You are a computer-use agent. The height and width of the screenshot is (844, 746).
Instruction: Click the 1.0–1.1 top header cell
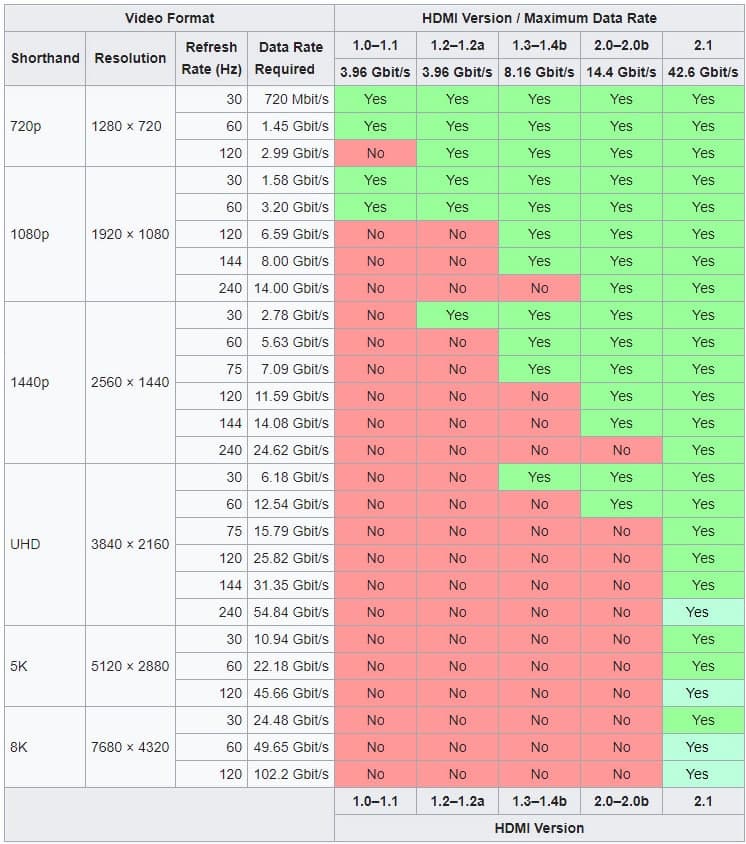375,45
